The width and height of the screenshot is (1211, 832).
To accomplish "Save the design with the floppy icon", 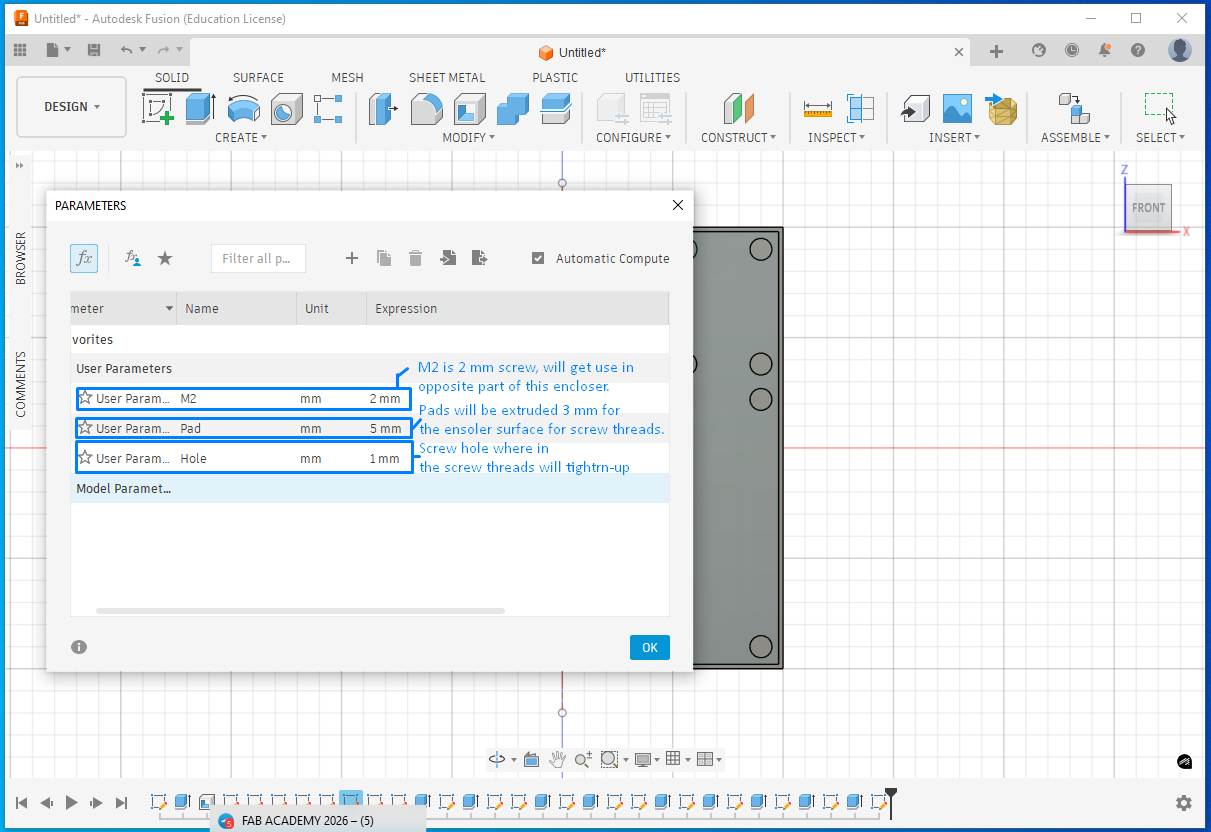I will tap(94, 50).
